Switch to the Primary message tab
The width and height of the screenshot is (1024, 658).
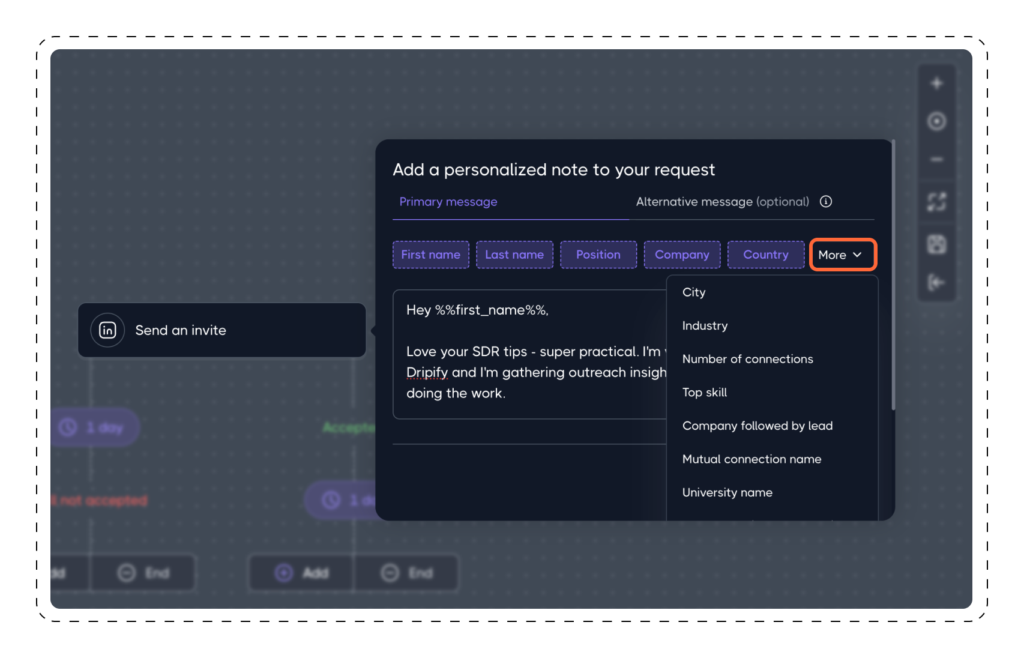pyautogui.click(x=448, y=201)
